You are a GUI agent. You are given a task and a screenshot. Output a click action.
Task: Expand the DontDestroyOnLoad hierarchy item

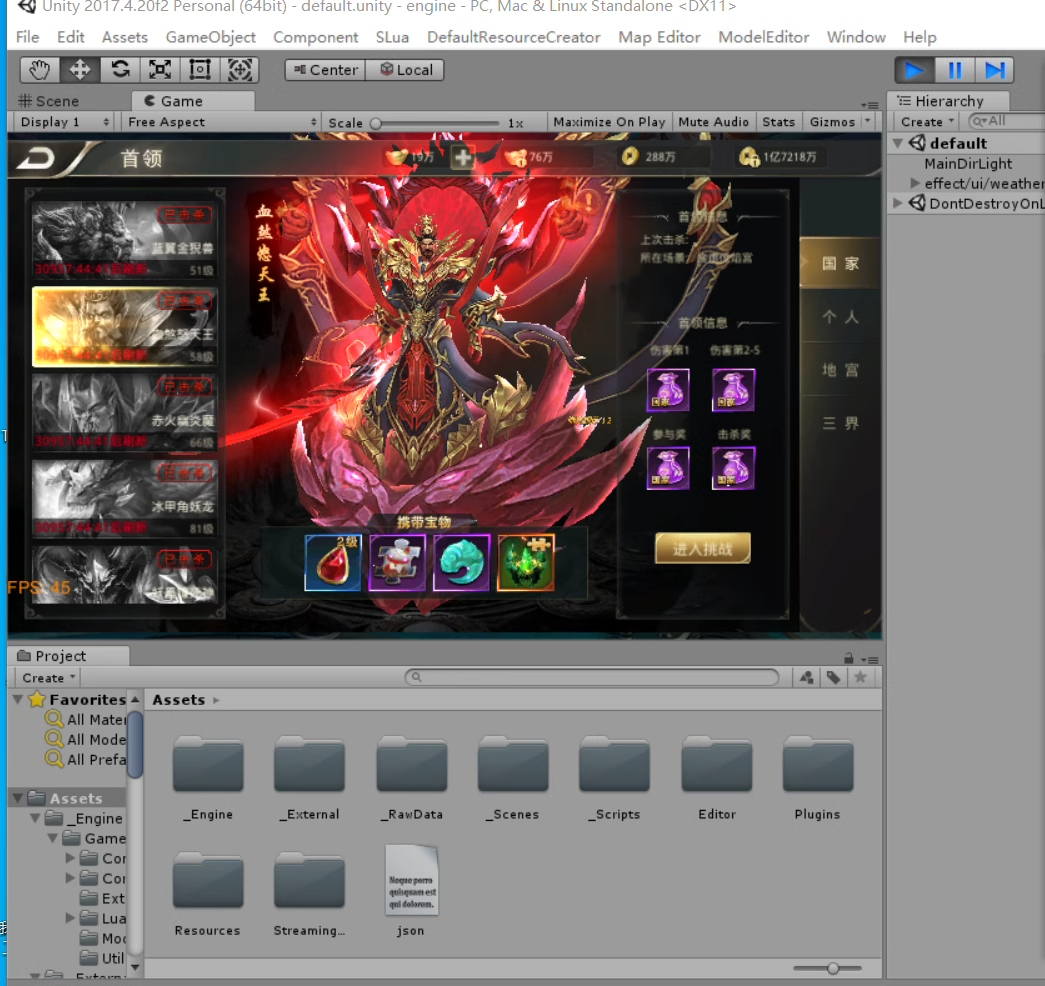pyautogui.click(x=898, y=203)
